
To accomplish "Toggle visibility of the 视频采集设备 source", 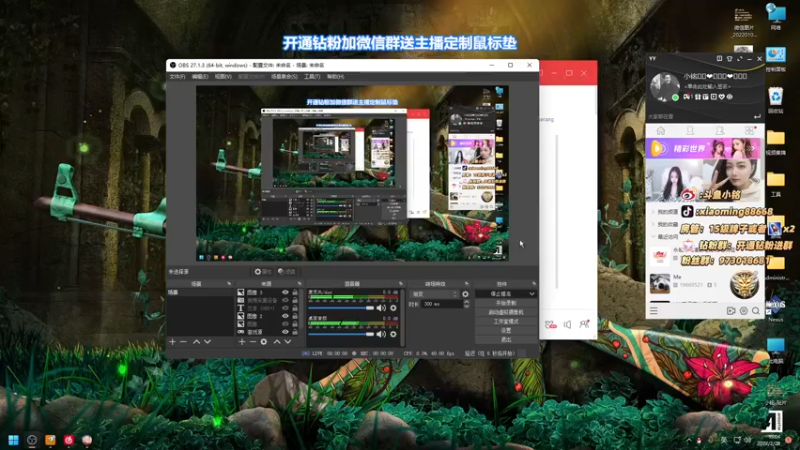I will (285, 300).
